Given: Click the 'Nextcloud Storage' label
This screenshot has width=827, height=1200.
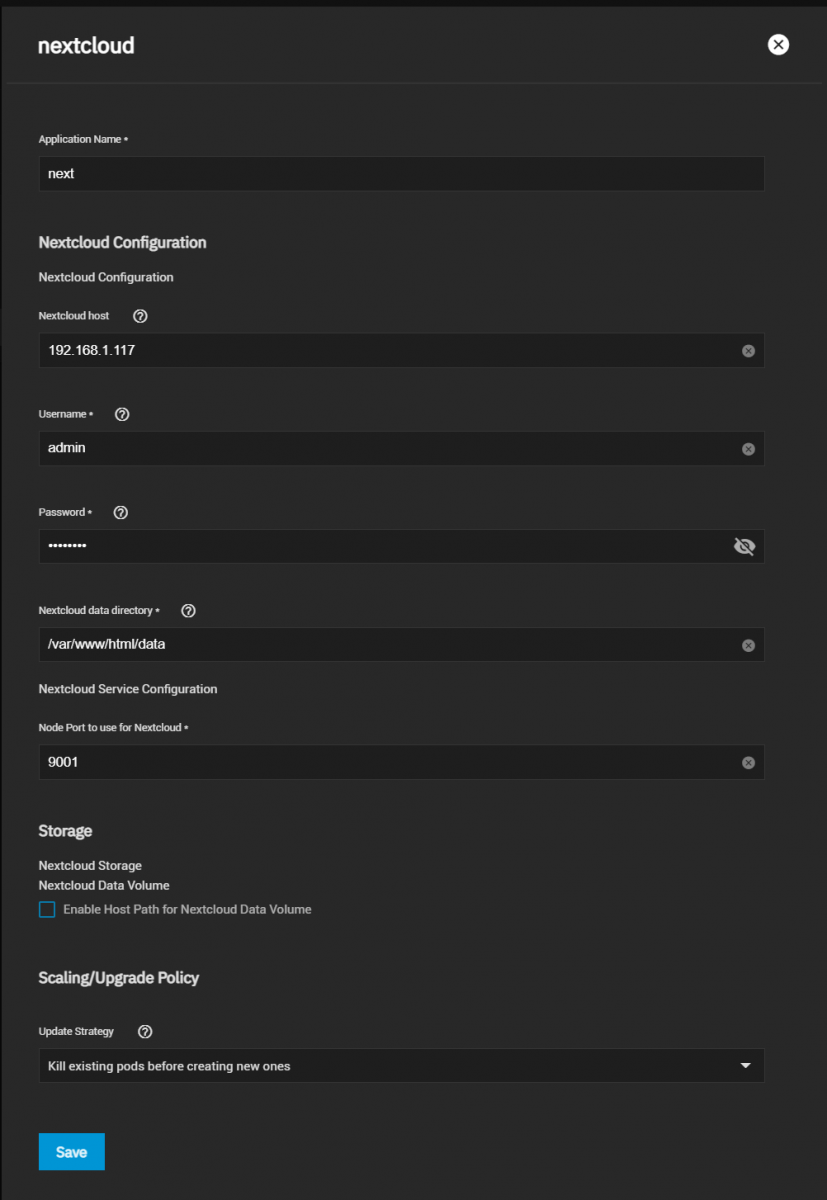Looking at the screenshot, I should point(90,865).
